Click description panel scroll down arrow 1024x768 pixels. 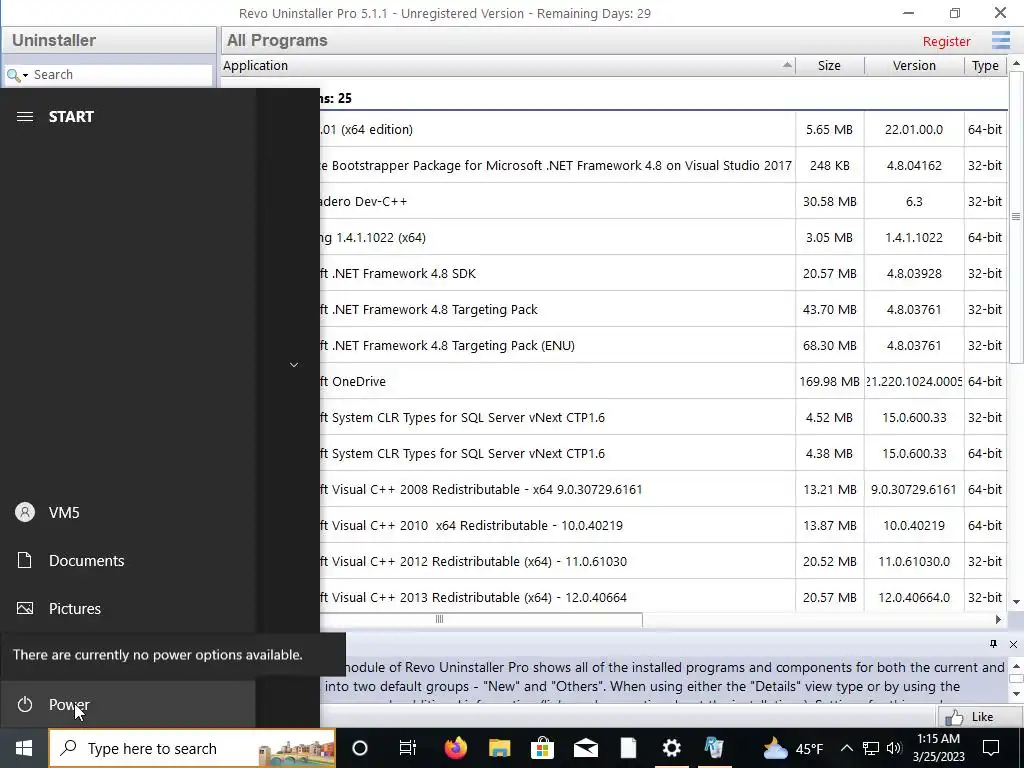[1016, 694]
